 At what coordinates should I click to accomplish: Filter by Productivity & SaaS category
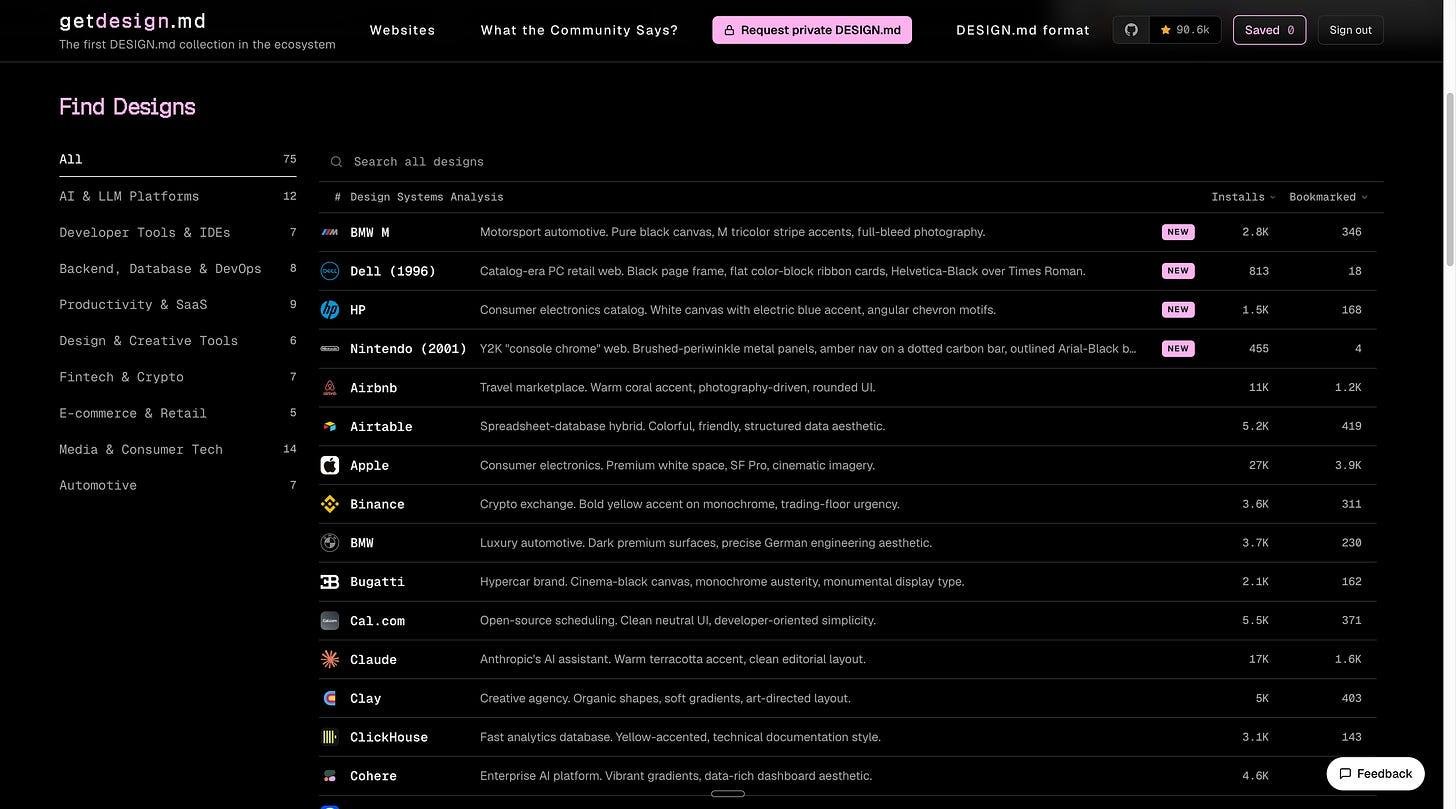point(178,304)
